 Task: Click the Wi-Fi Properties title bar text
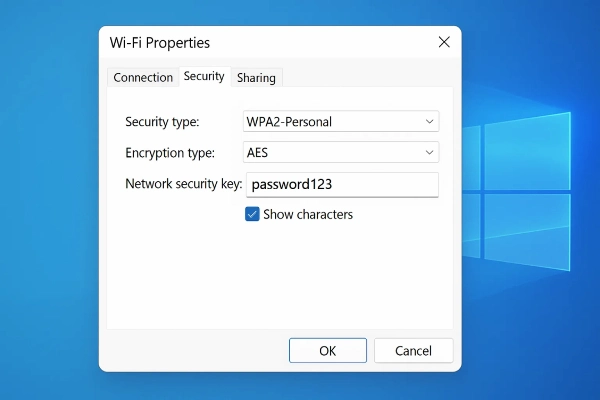click(160, 42)
